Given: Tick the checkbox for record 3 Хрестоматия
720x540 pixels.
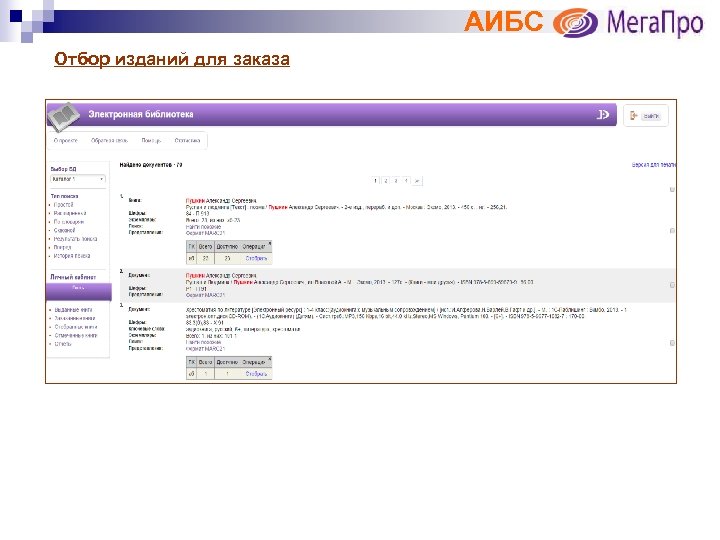Looking at the screenshot, I should tap(672, 343).
